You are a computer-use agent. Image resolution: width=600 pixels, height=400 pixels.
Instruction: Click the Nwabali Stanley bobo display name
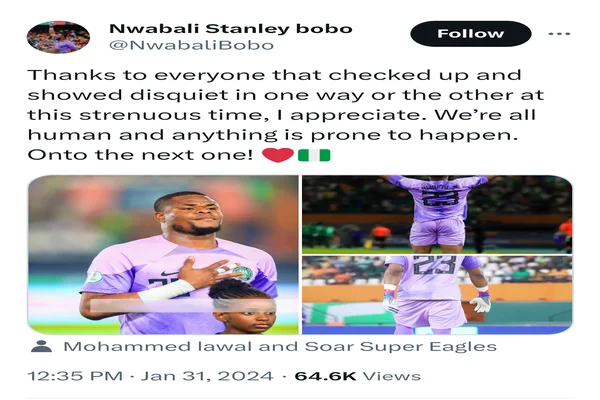pyautogui.click(x=231, y=29)
